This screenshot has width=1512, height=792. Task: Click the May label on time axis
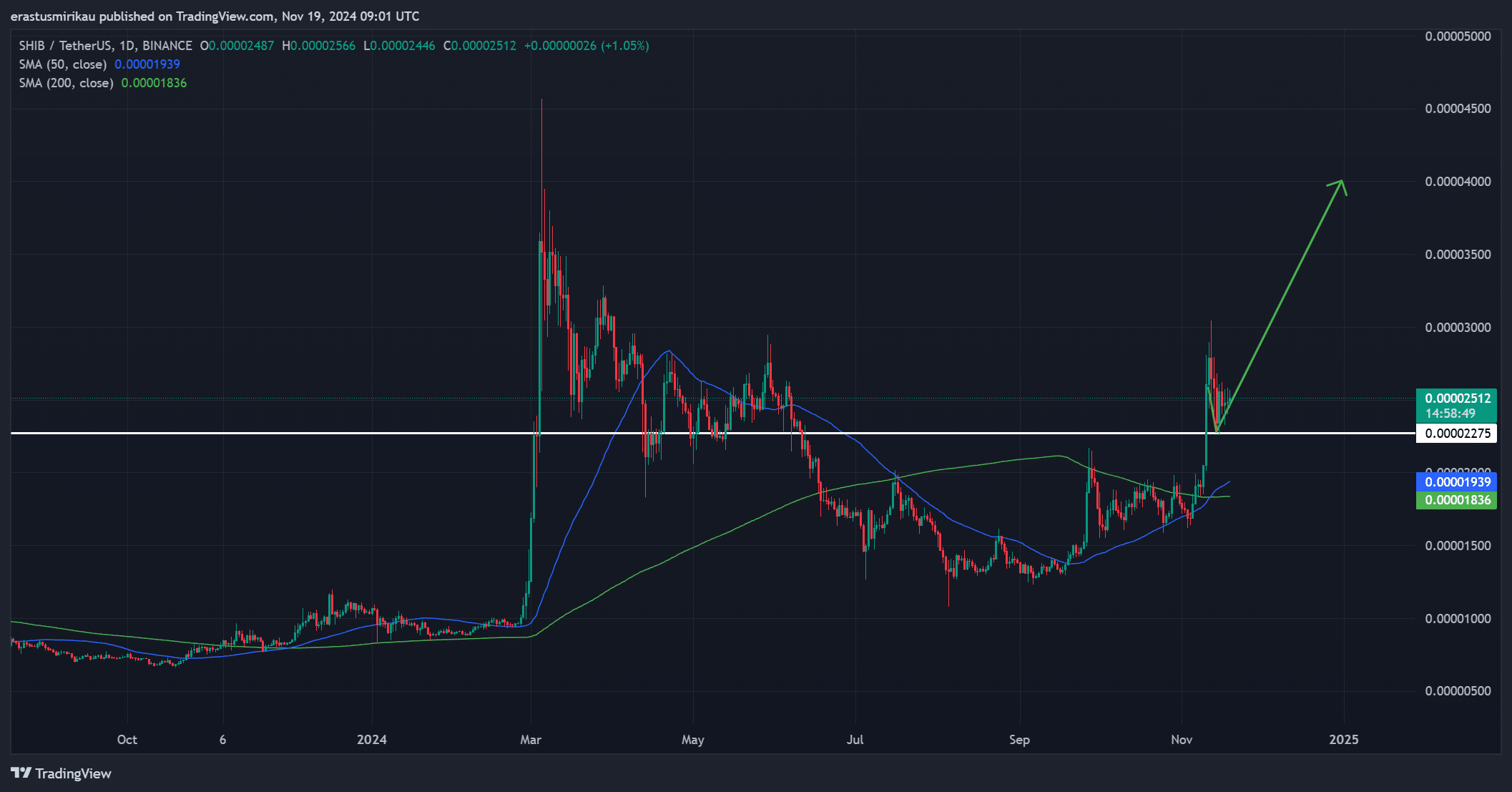point(693,740)
